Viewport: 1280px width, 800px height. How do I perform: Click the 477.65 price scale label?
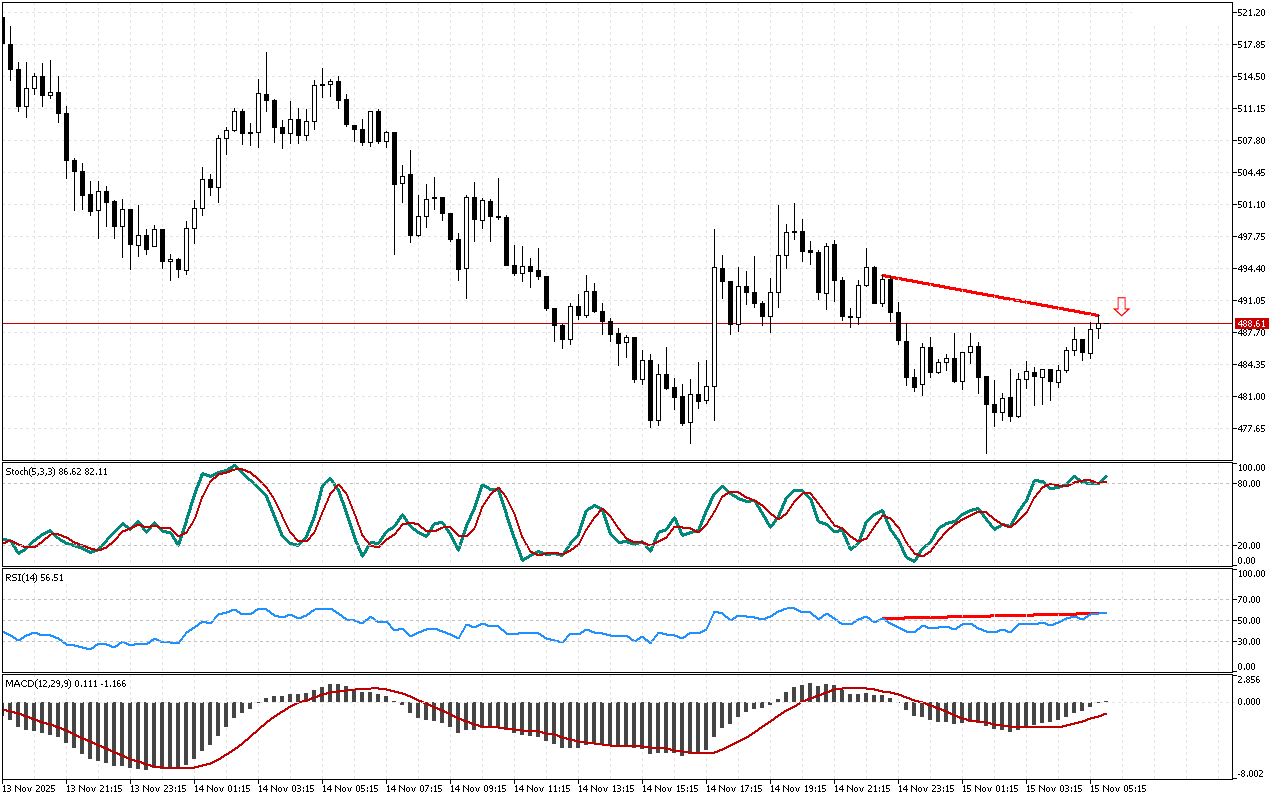click(1251, 429)
